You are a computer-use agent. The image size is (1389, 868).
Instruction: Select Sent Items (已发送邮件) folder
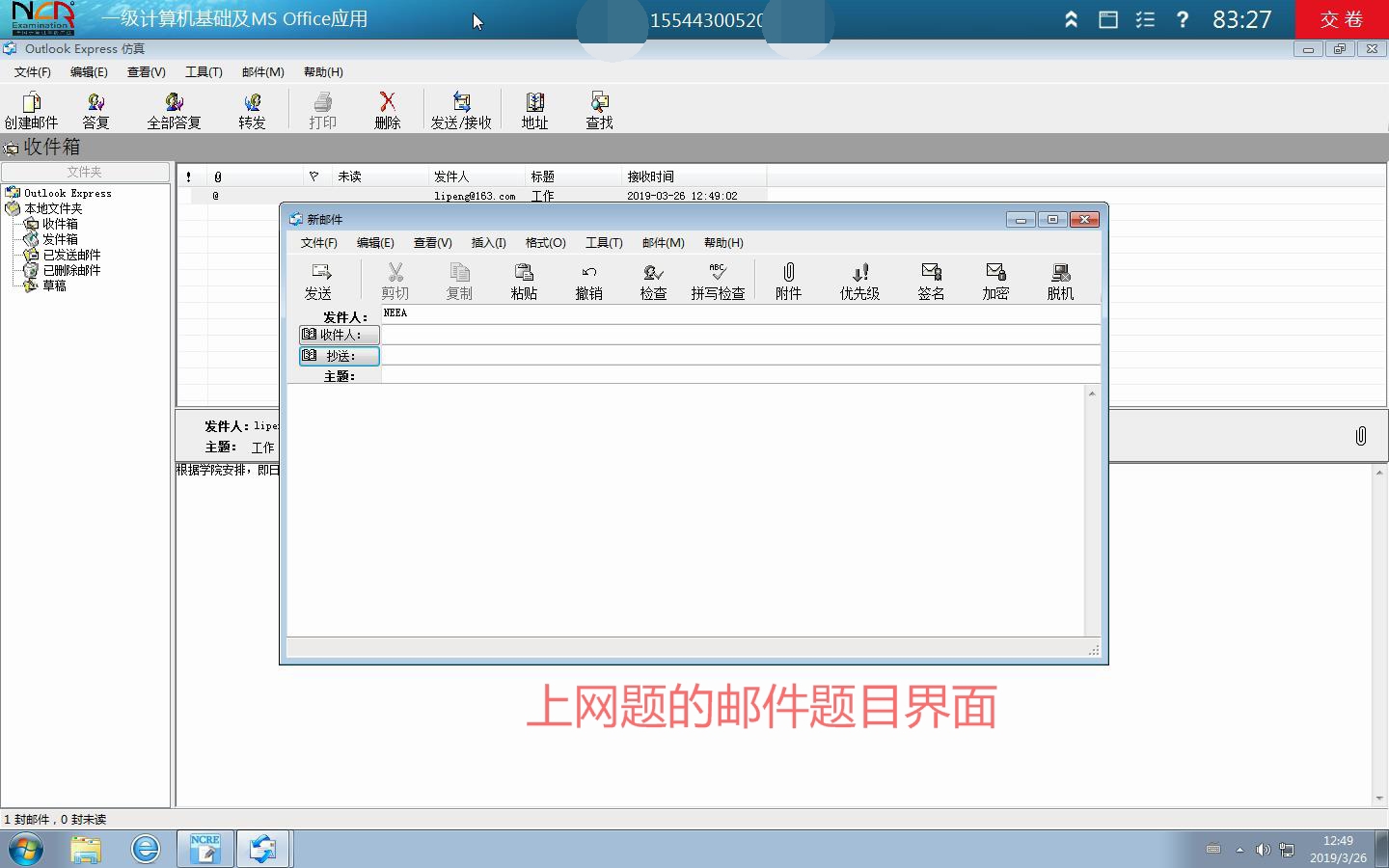(x=71, y=255)
